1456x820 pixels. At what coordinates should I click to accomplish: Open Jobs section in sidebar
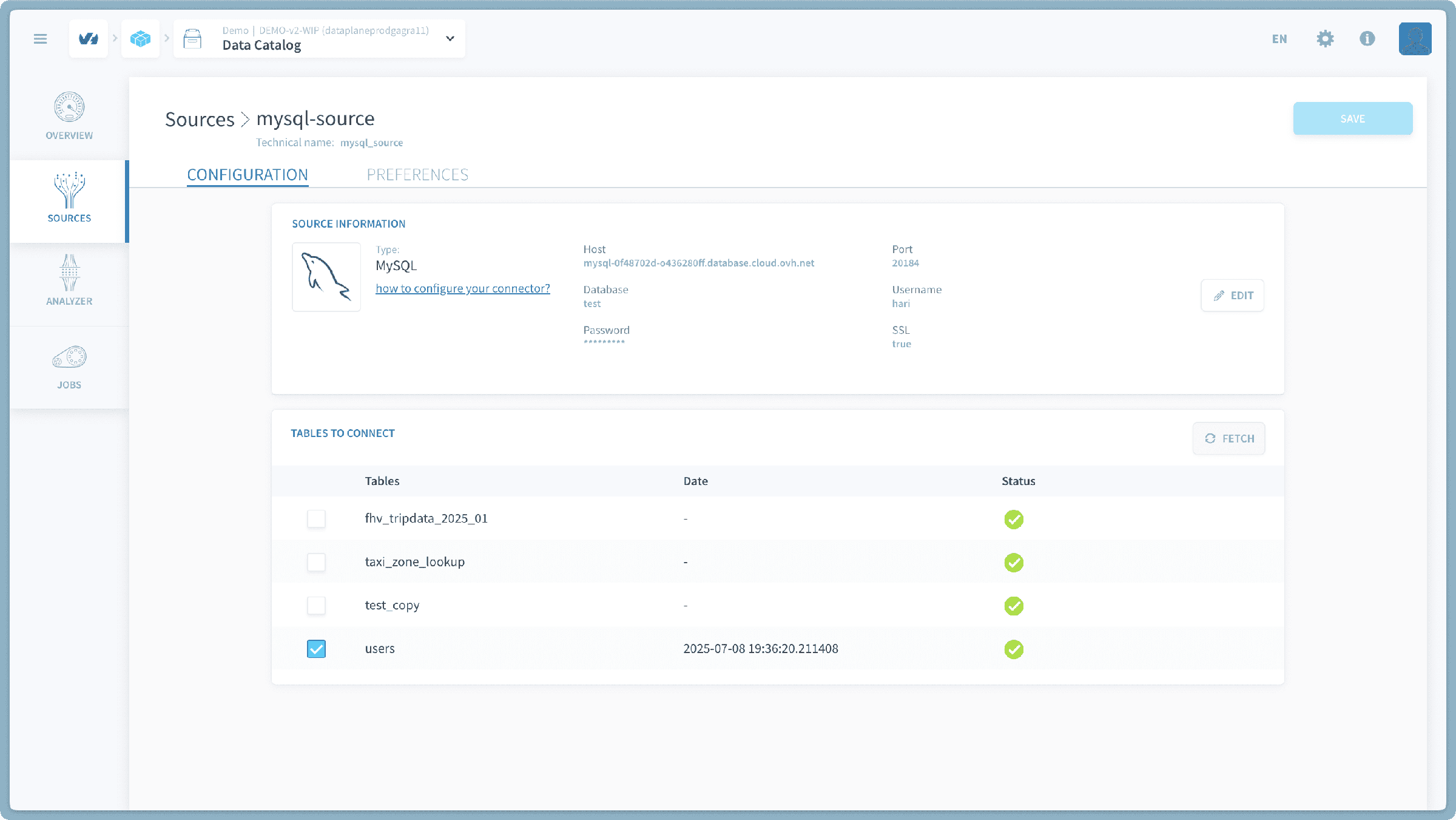coord(69,367)
